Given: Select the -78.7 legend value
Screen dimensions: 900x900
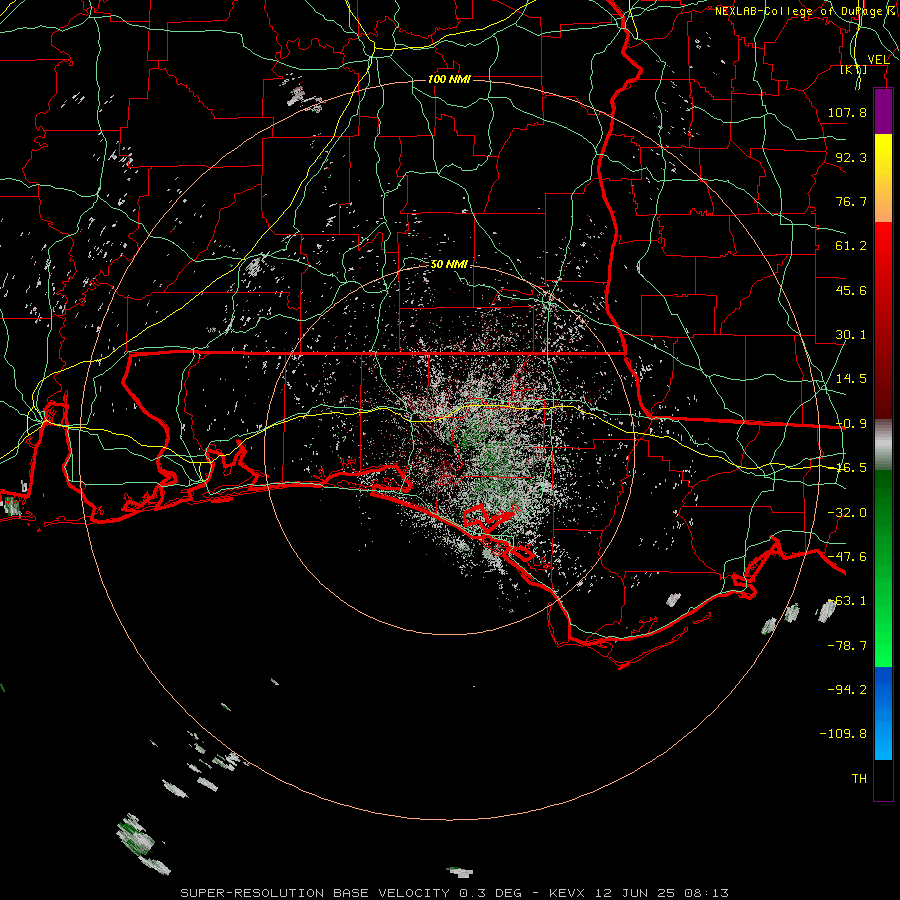Looking at the screenshot, I should pyautogui.click(x=847, y=646).
